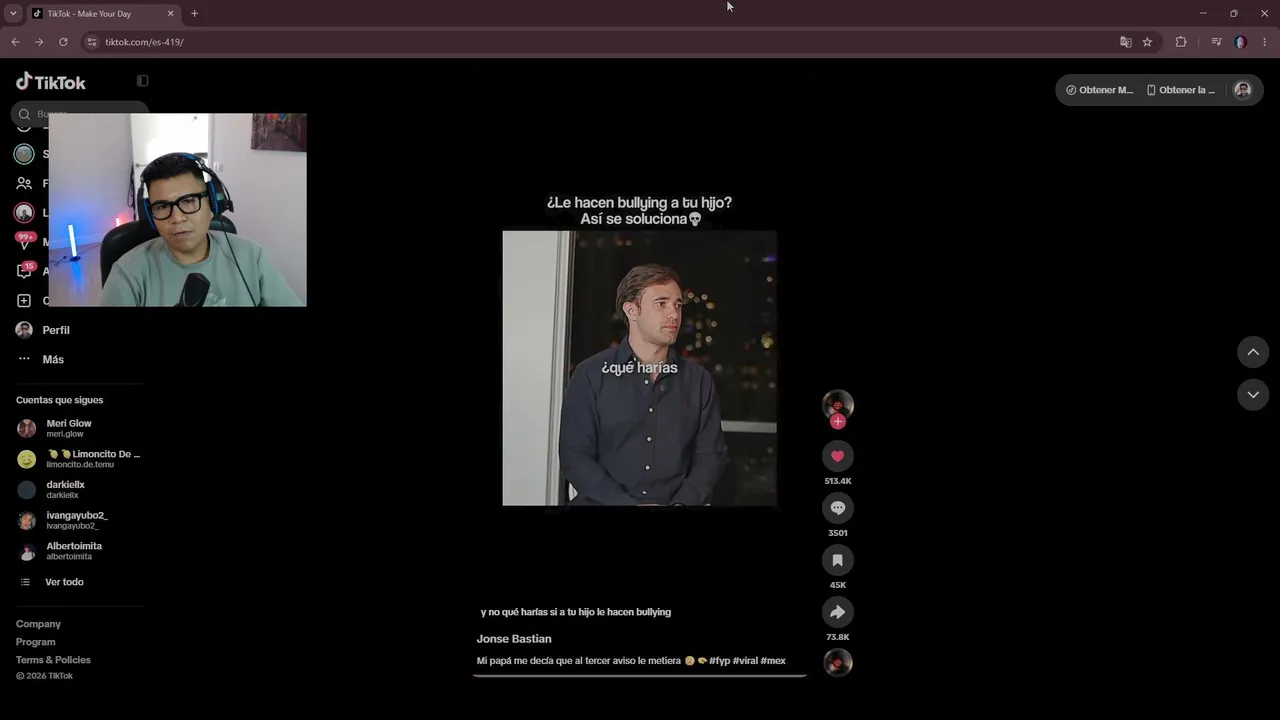Open the tab search dropdown

pyautogui.click(x=13, y=14)
